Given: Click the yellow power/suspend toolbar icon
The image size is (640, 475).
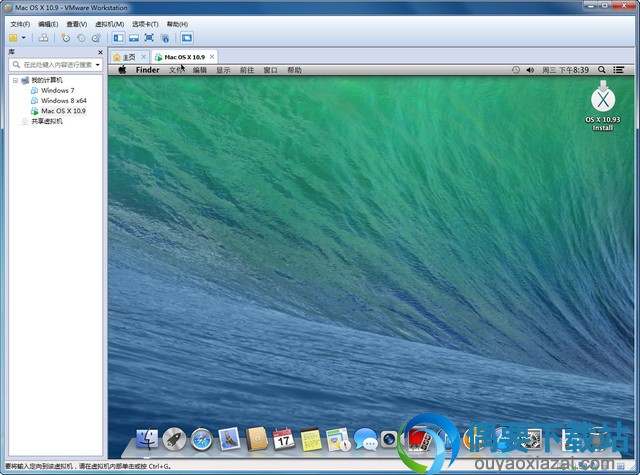Looking at the screenshot, I should pos(13,38).
